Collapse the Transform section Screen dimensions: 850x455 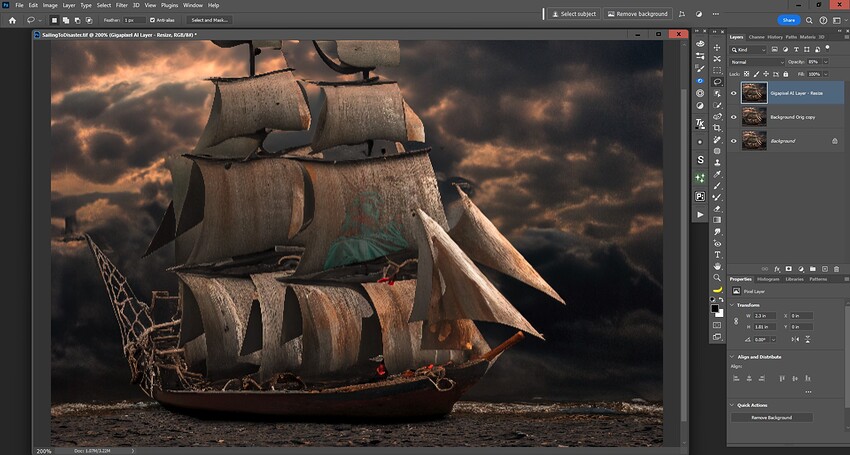[x=732, y=305]
